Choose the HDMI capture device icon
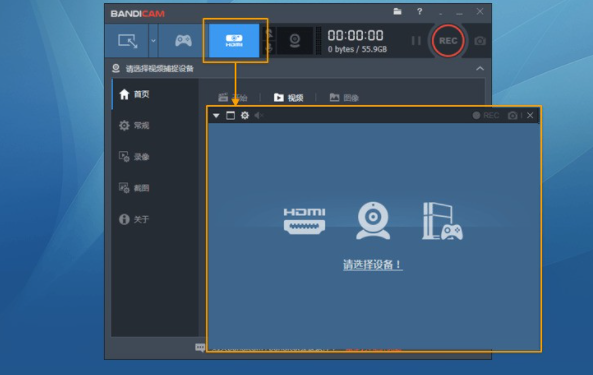Viewport: 593px width, 375px height. point(304,221)
